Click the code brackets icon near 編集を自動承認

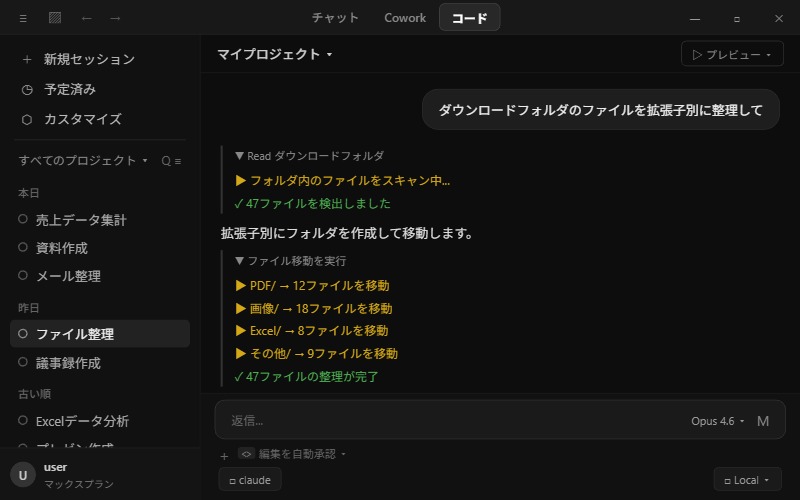tap(246, 454)
